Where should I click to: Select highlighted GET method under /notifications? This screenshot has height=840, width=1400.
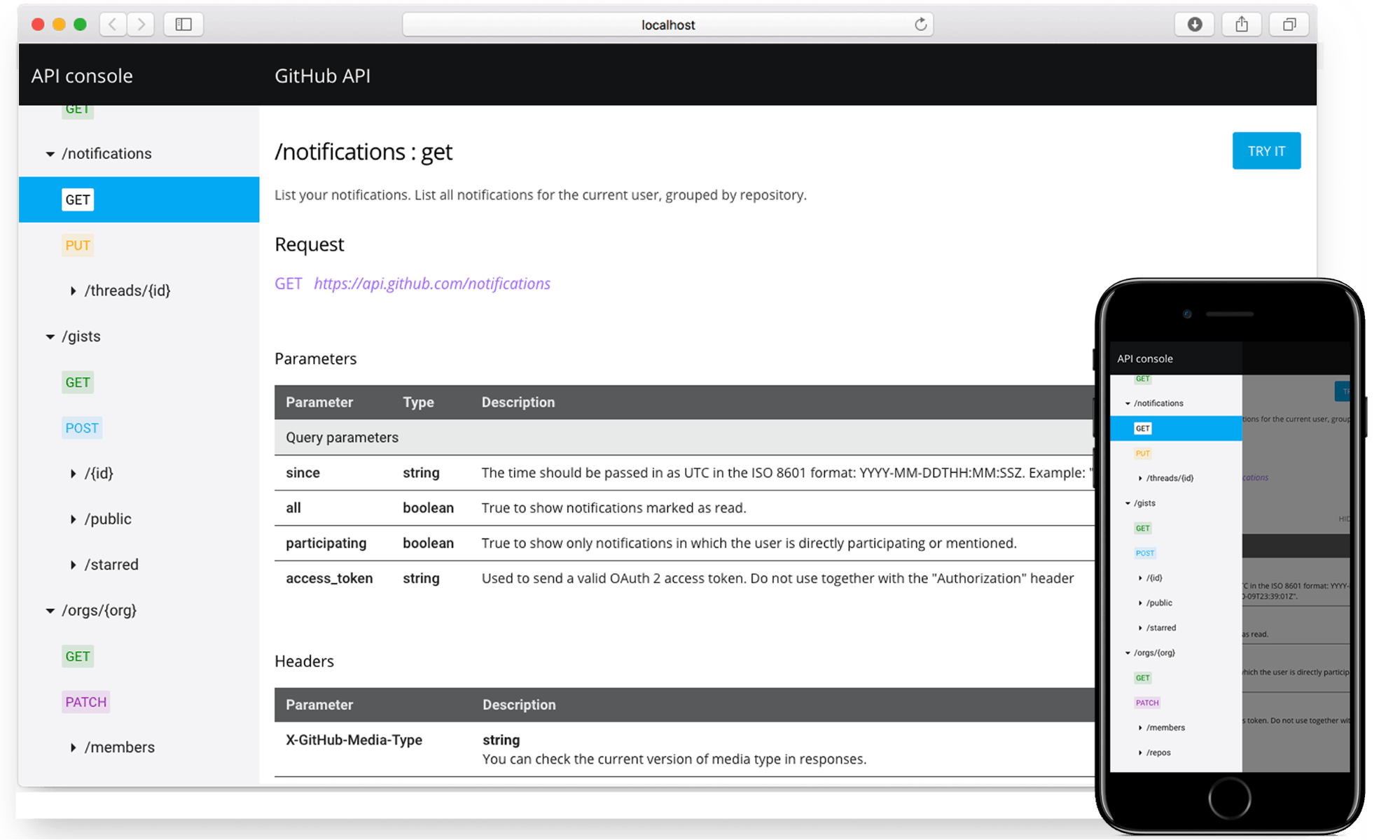pos(78,200)
